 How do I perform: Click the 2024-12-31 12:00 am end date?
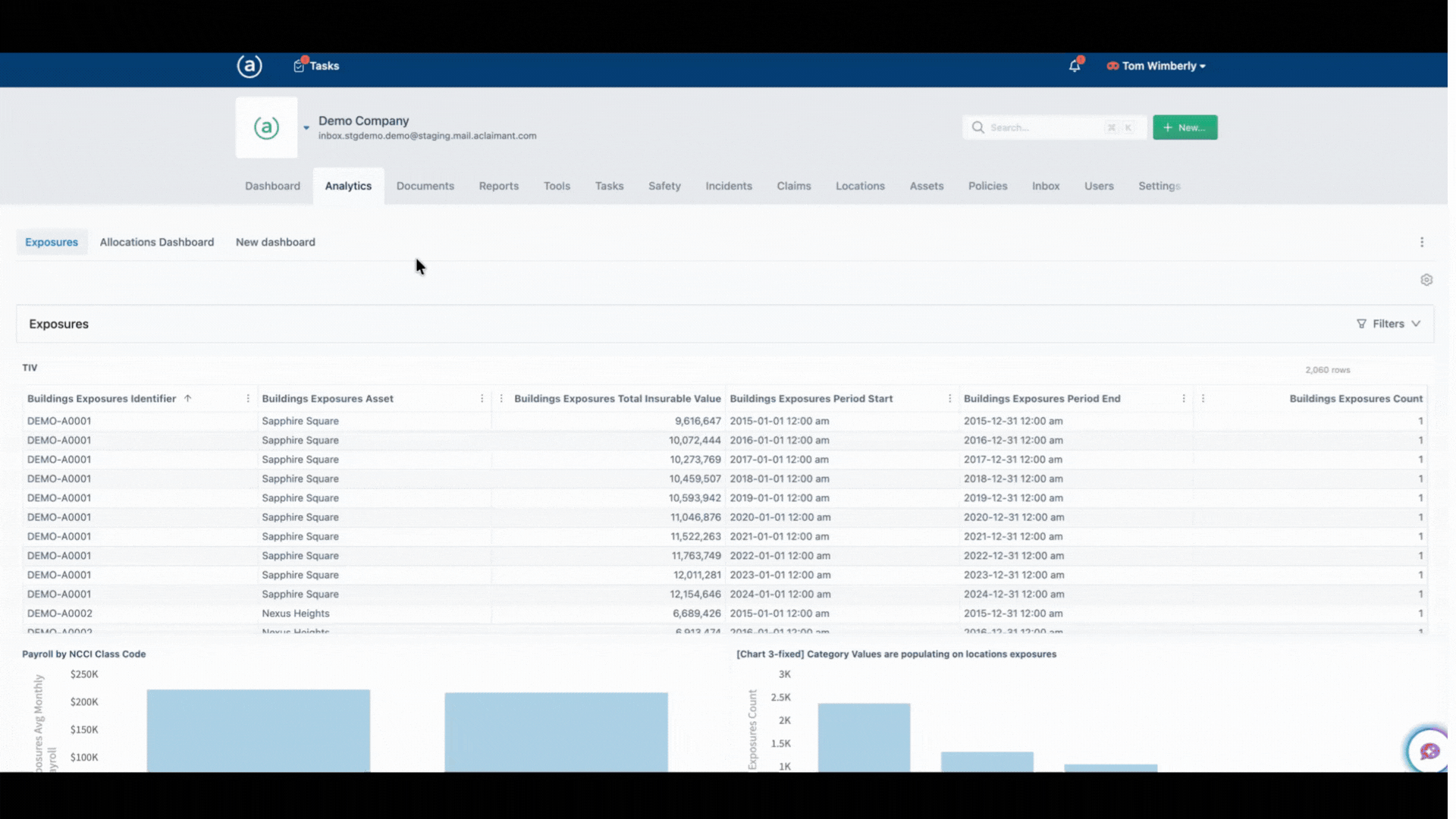click(x=1013, y=595)
